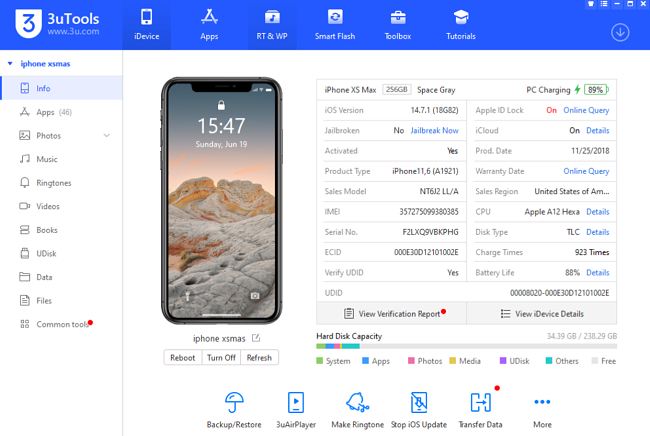
Task: Click the download manager arrow icon
Action: pos(620,32)
